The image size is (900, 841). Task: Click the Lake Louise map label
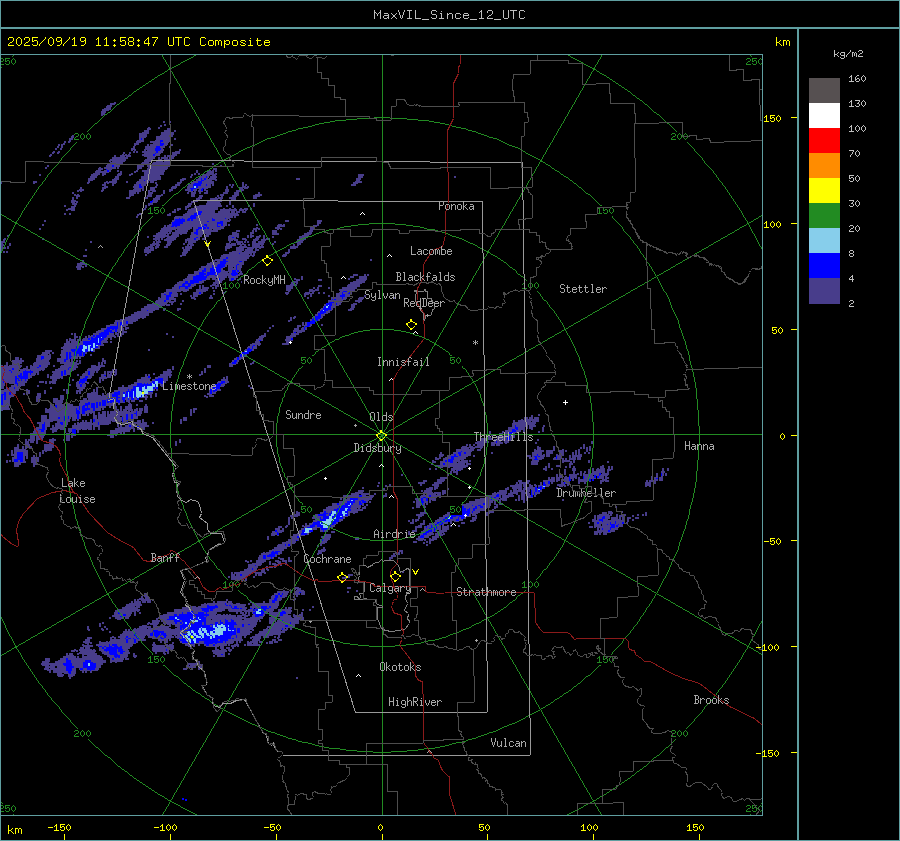click(x=77, y=491)
